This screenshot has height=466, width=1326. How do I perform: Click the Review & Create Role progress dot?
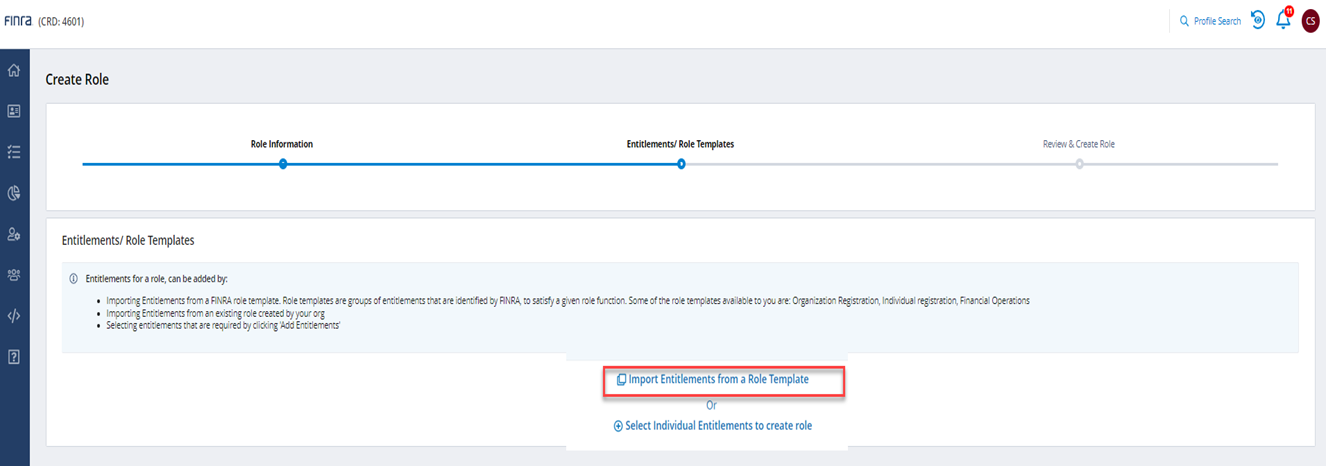click(x=1079, y=164)
